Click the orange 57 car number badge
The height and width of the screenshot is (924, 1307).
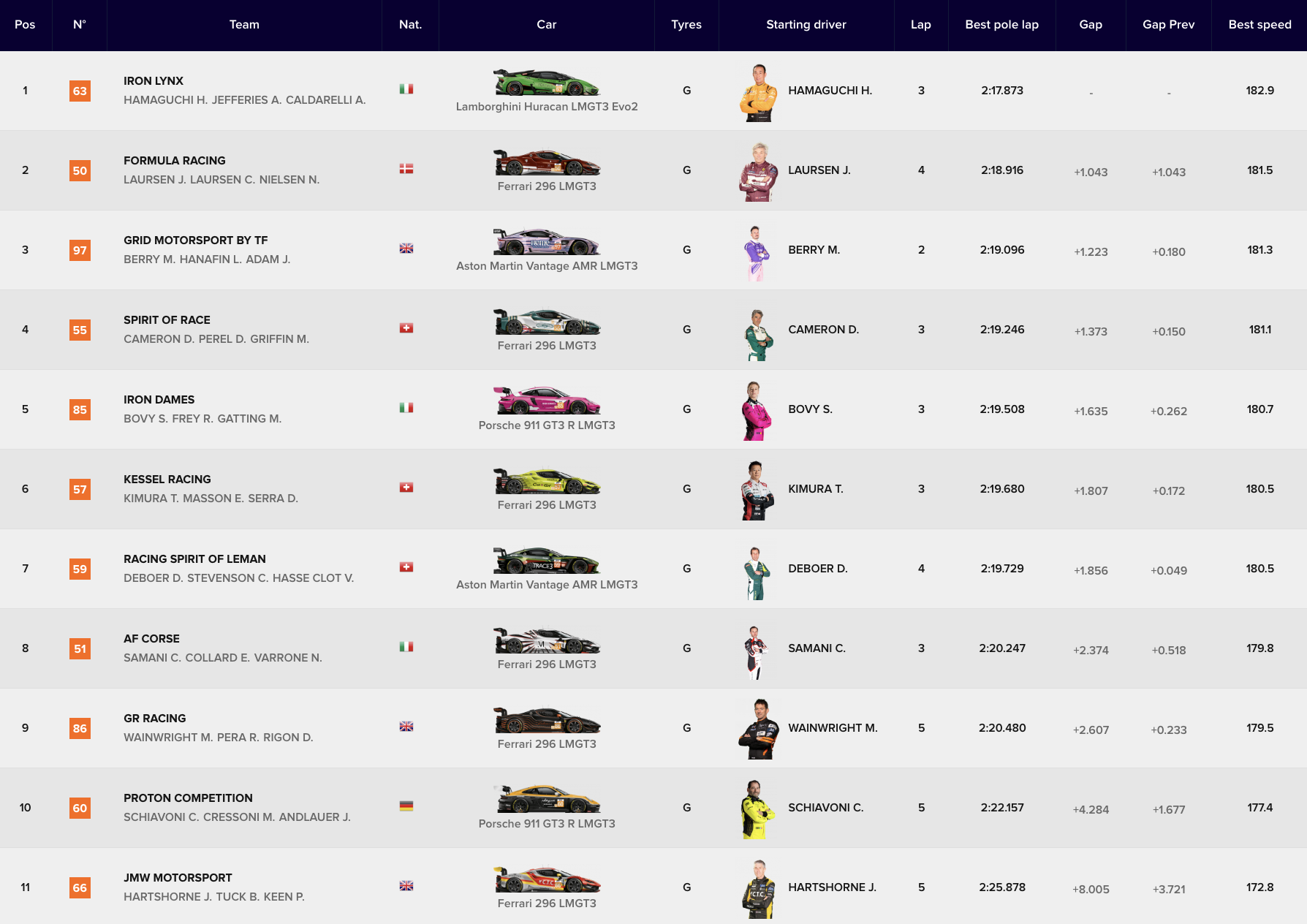80,489
